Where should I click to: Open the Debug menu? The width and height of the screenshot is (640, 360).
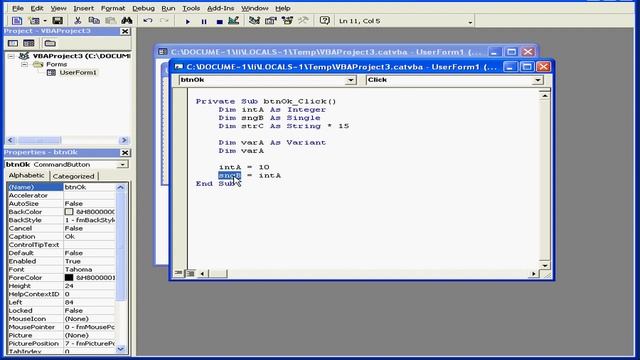pyautogui.click(x=143, y=8)
